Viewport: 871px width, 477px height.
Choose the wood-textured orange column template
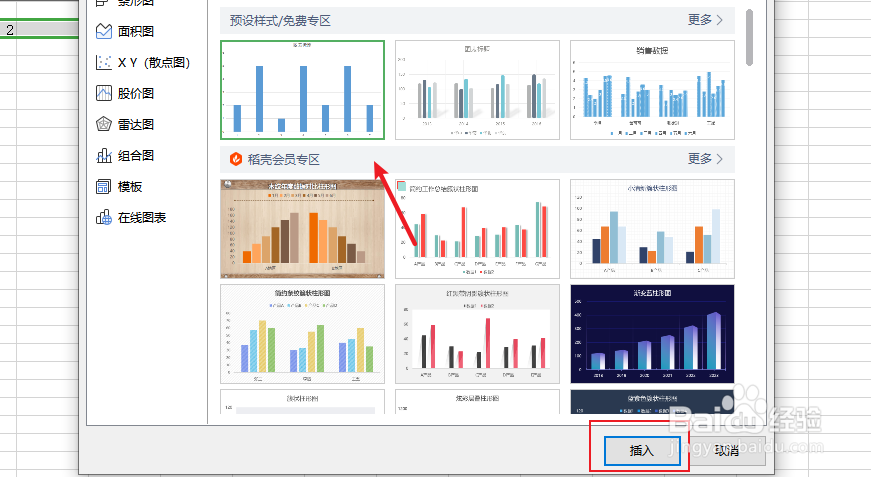click(302, 228)
